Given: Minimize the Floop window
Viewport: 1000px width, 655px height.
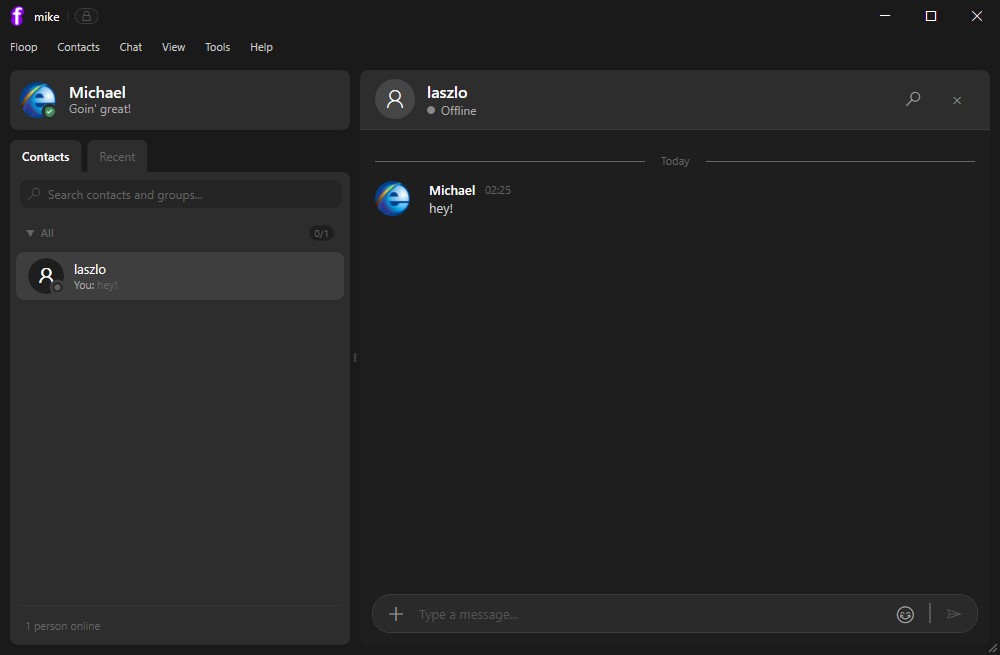Looking at the screenshot, I should point(885,16).
